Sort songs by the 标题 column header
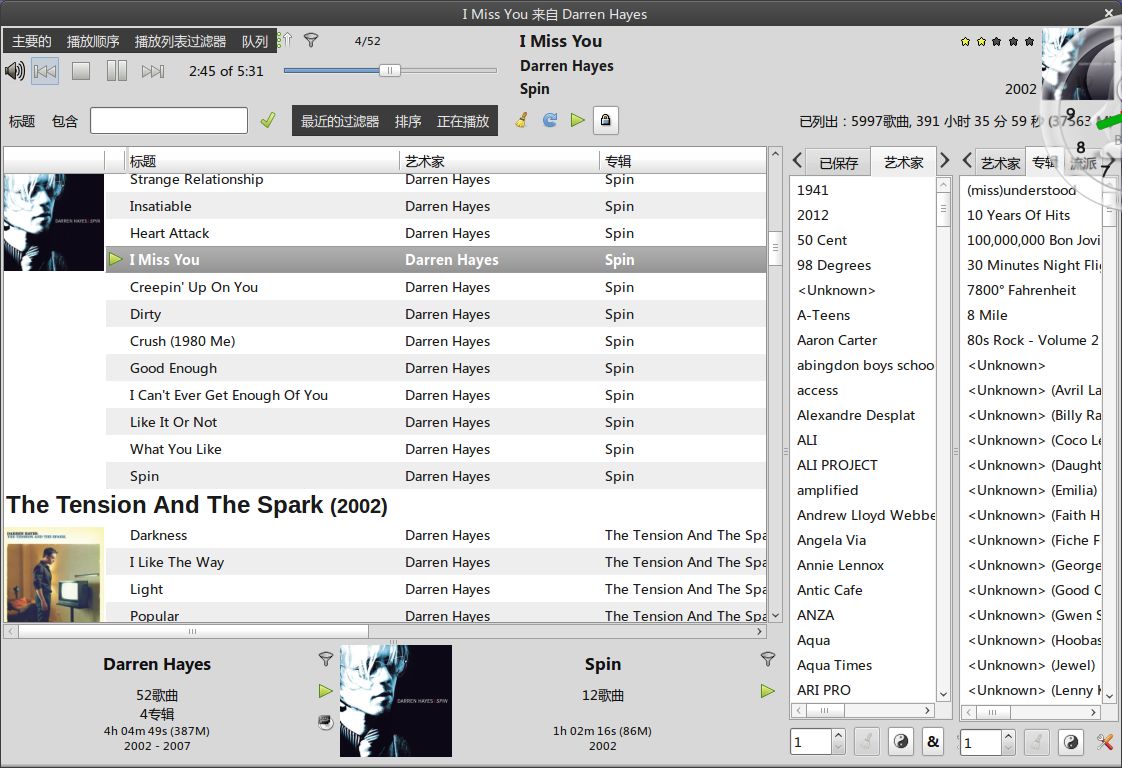Screen dimensions: 1122x768 262,161
